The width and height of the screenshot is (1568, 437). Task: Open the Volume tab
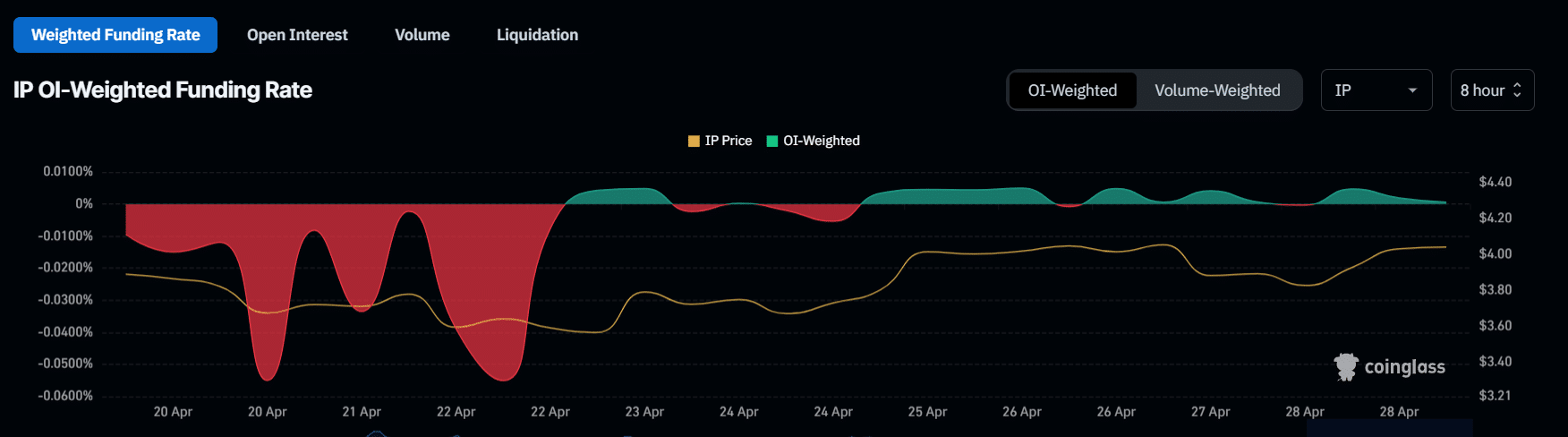pos(422,35)
